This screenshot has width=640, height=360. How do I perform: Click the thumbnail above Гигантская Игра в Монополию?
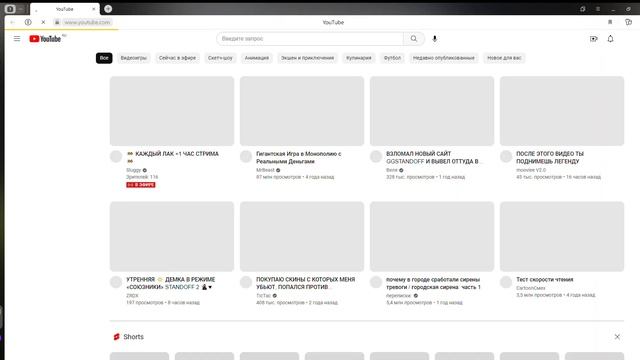coord(302,111)
